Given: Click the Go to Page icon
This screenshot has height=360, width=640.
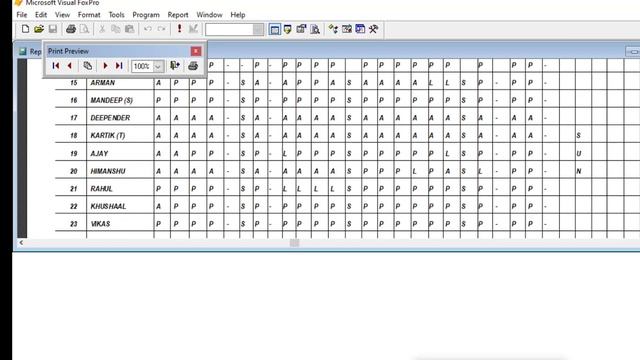Looking at the screenshot, I should tap(87, 66).
